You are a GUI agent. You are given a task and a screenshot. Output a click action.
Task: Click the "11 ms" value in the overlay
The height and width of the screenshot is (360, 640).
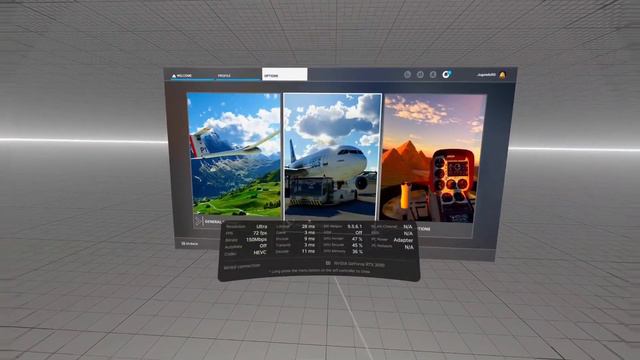point(308,251)
